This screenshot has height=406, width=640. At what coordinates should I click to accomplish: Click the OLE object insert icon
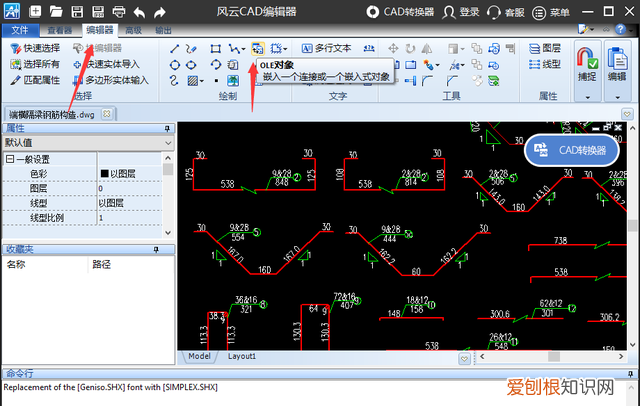point(258,49)
